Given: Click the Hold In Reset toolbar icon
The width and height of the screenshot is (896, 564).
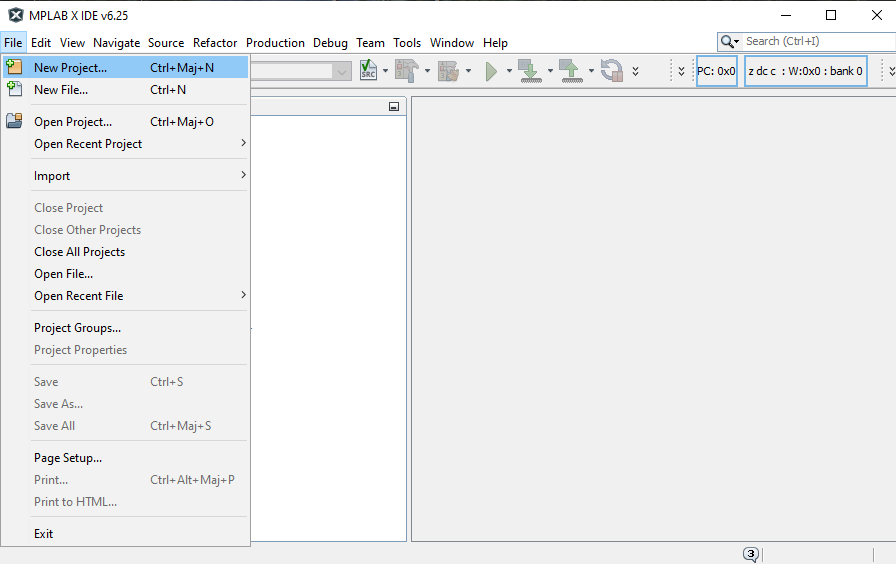Looking at the screenshot, I should [611, 71].
